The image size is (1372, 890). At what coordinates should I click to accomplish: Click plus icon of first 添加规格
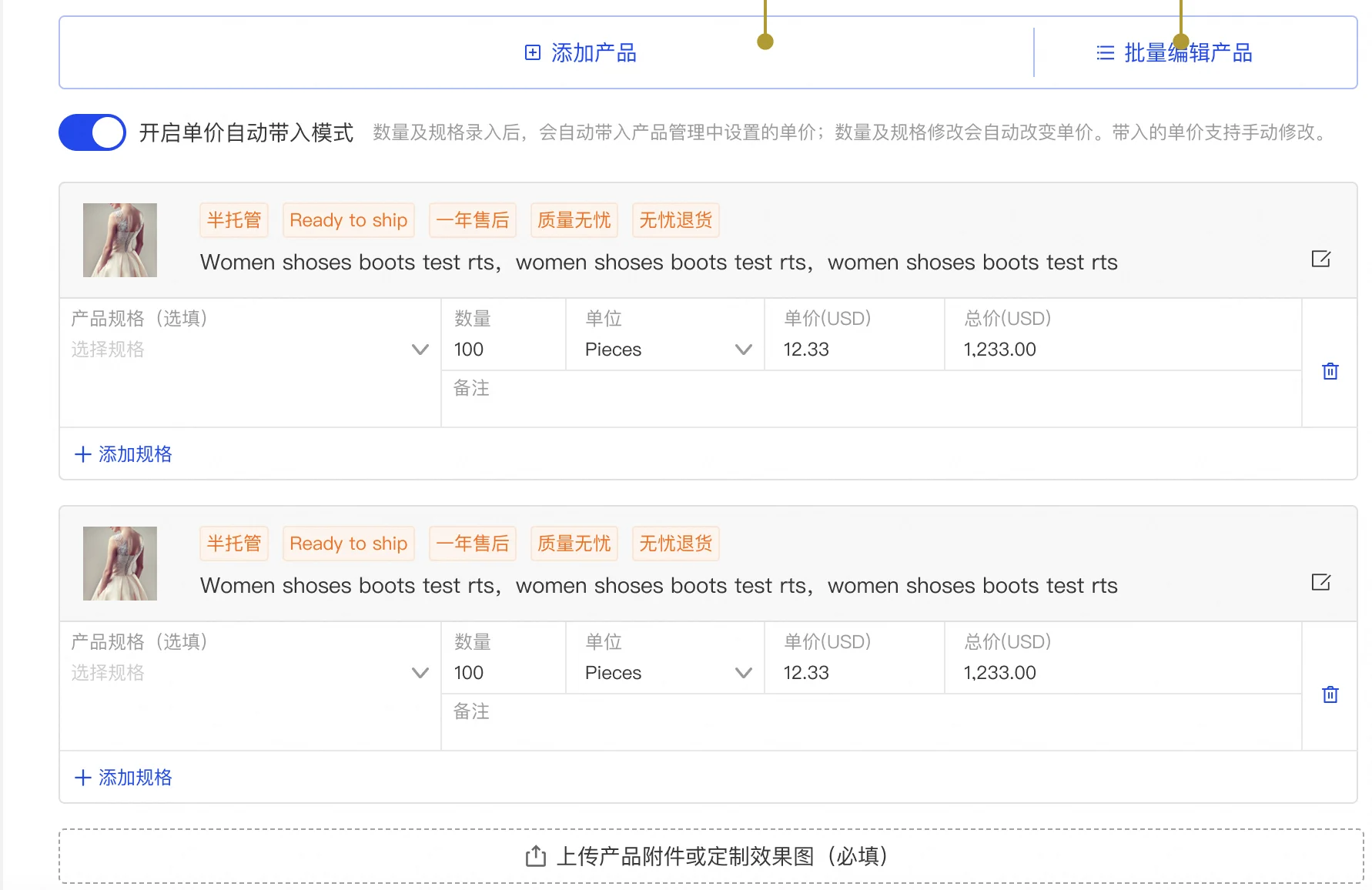[x=82, y=454]
